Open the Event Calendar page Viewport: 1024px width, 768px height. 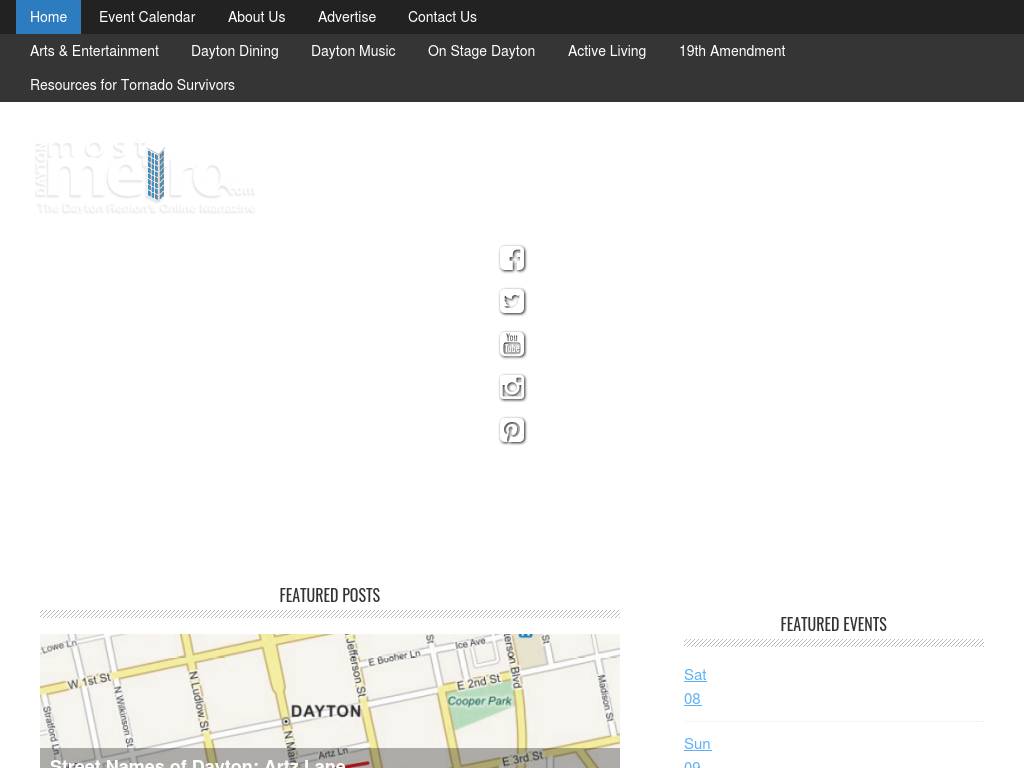click(147, 17)
